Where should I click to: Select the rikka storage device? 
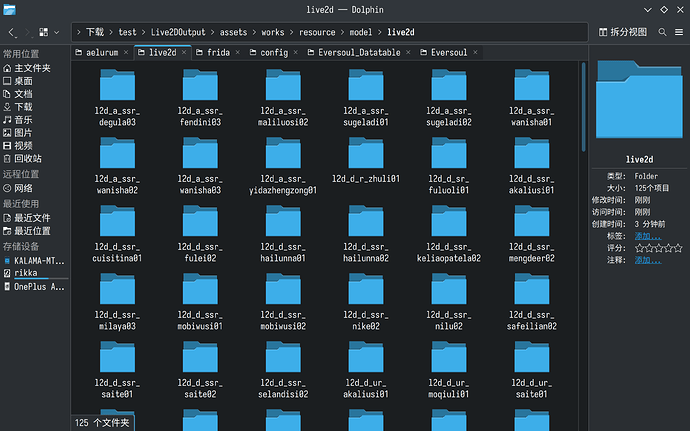coord(35,273)
